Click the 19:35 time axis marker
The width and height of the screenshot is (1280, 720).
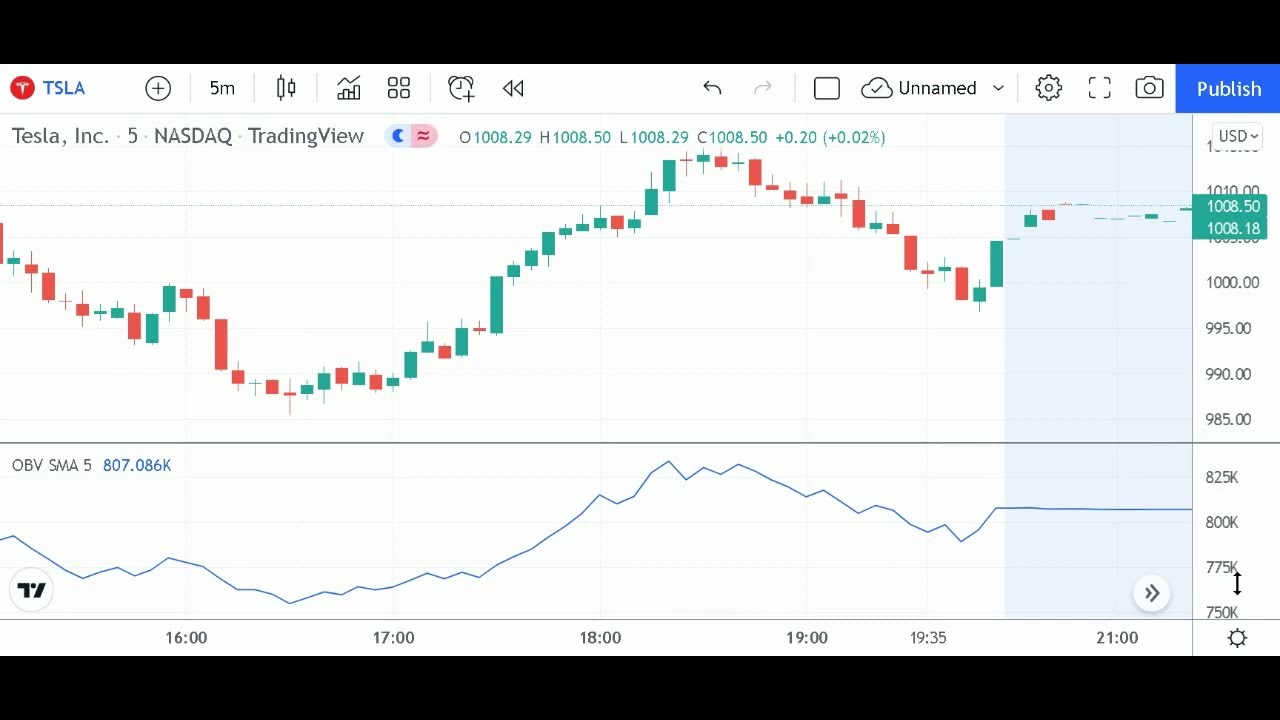click(928, 637)
